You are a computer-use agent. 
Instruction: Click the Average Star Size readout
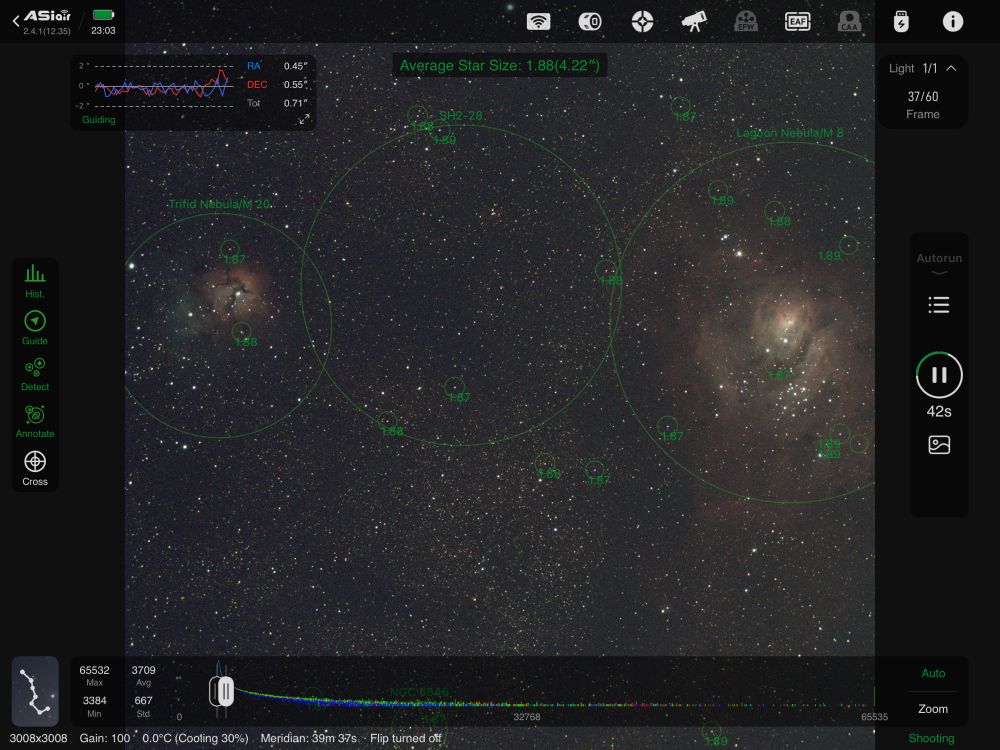[x=499, y=65]
